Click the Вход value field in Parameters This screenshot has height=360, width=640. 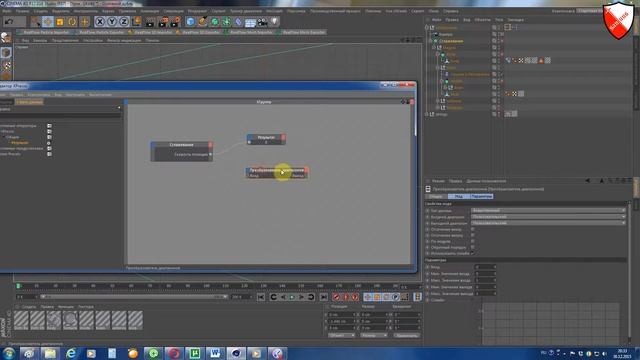tap(486, 267)
